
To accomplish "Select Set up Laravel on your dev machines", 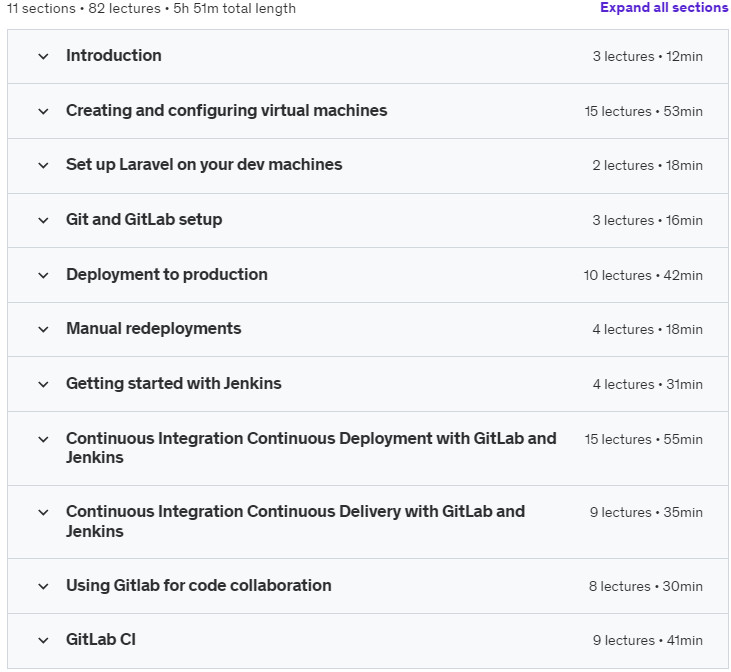I will tap(204, 165).
